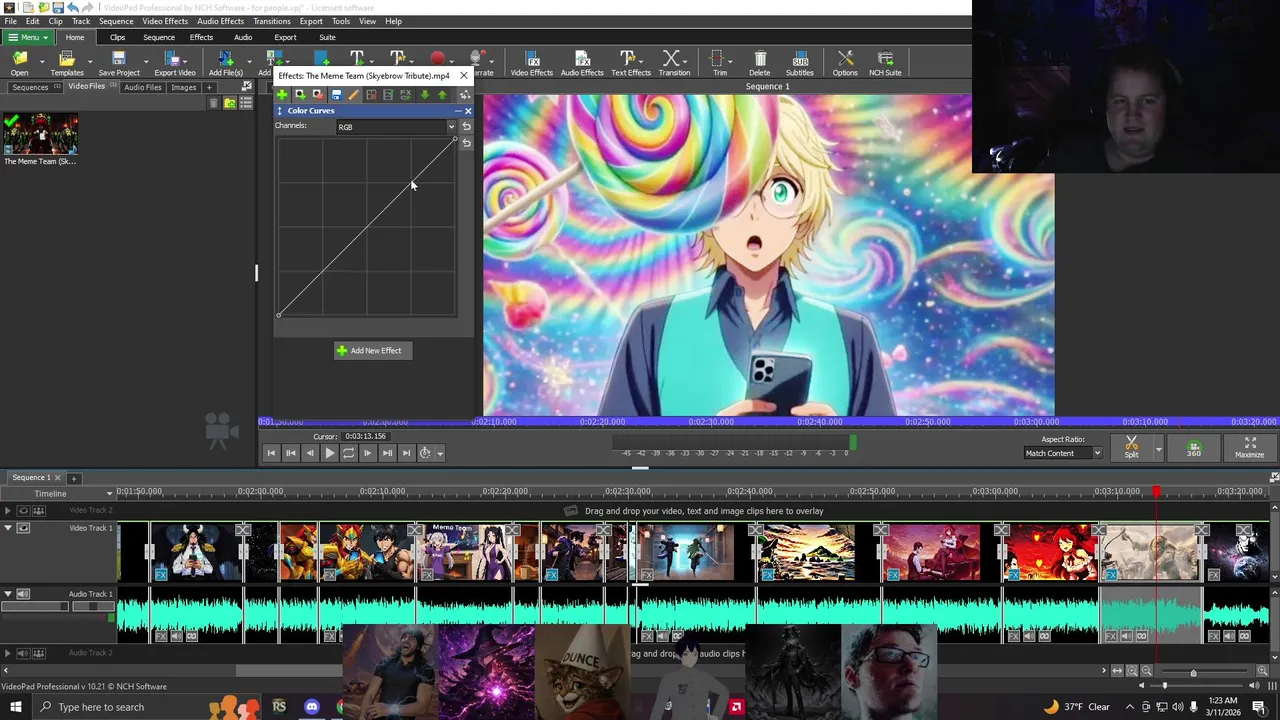
Task: Click the save effect chain floppy icon
Action: pos(336,95)
